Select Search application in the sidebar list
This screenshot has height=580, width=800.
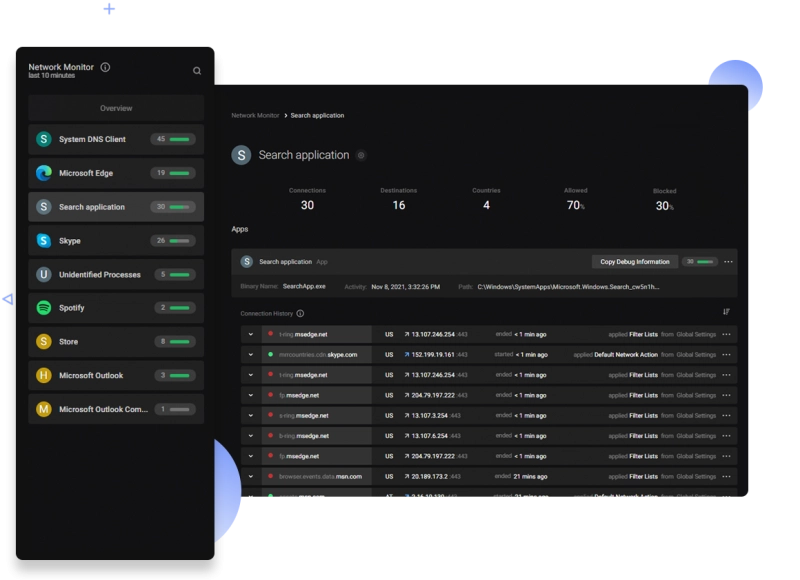116,207
